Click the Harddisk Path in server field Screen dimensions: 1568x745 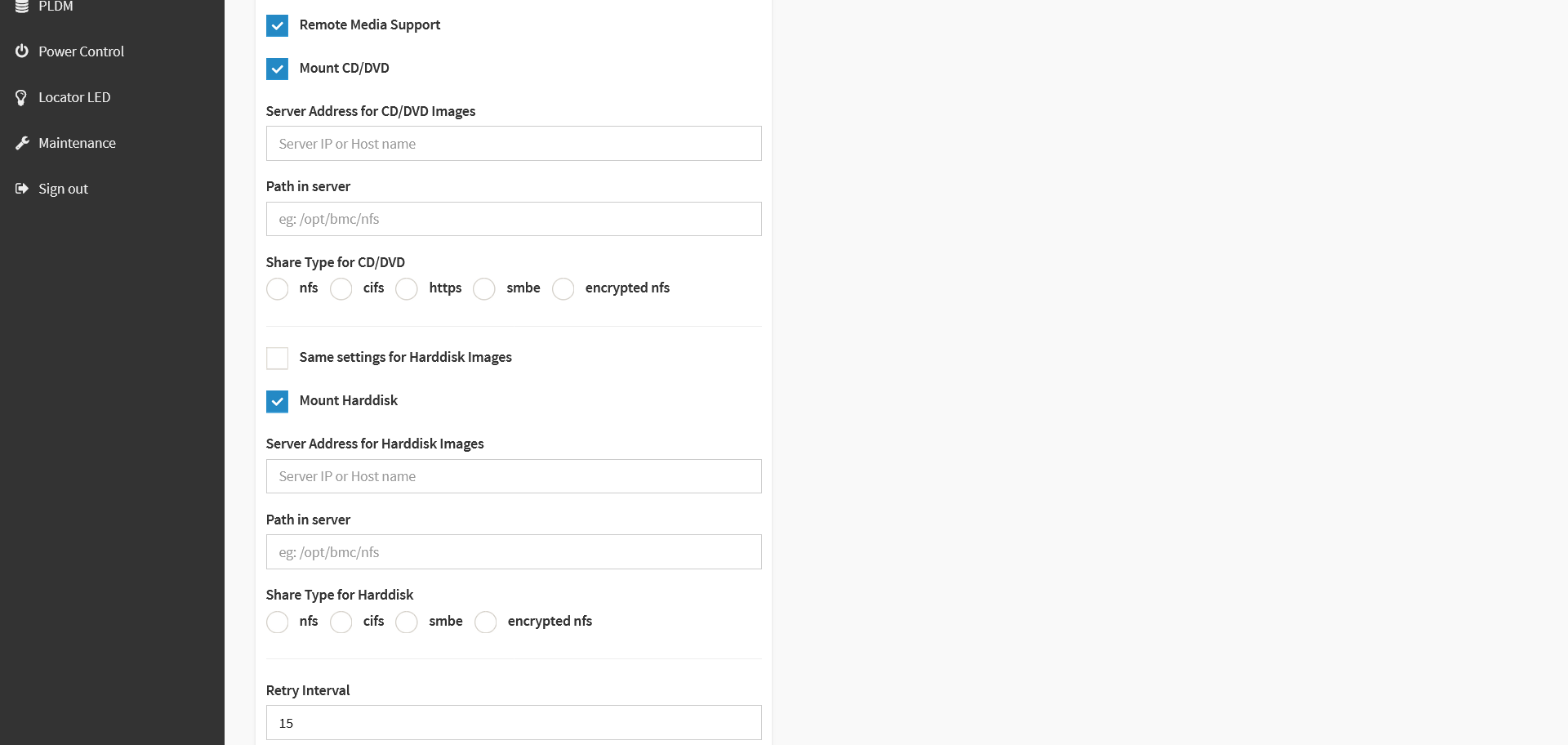[x=514, y=552]
